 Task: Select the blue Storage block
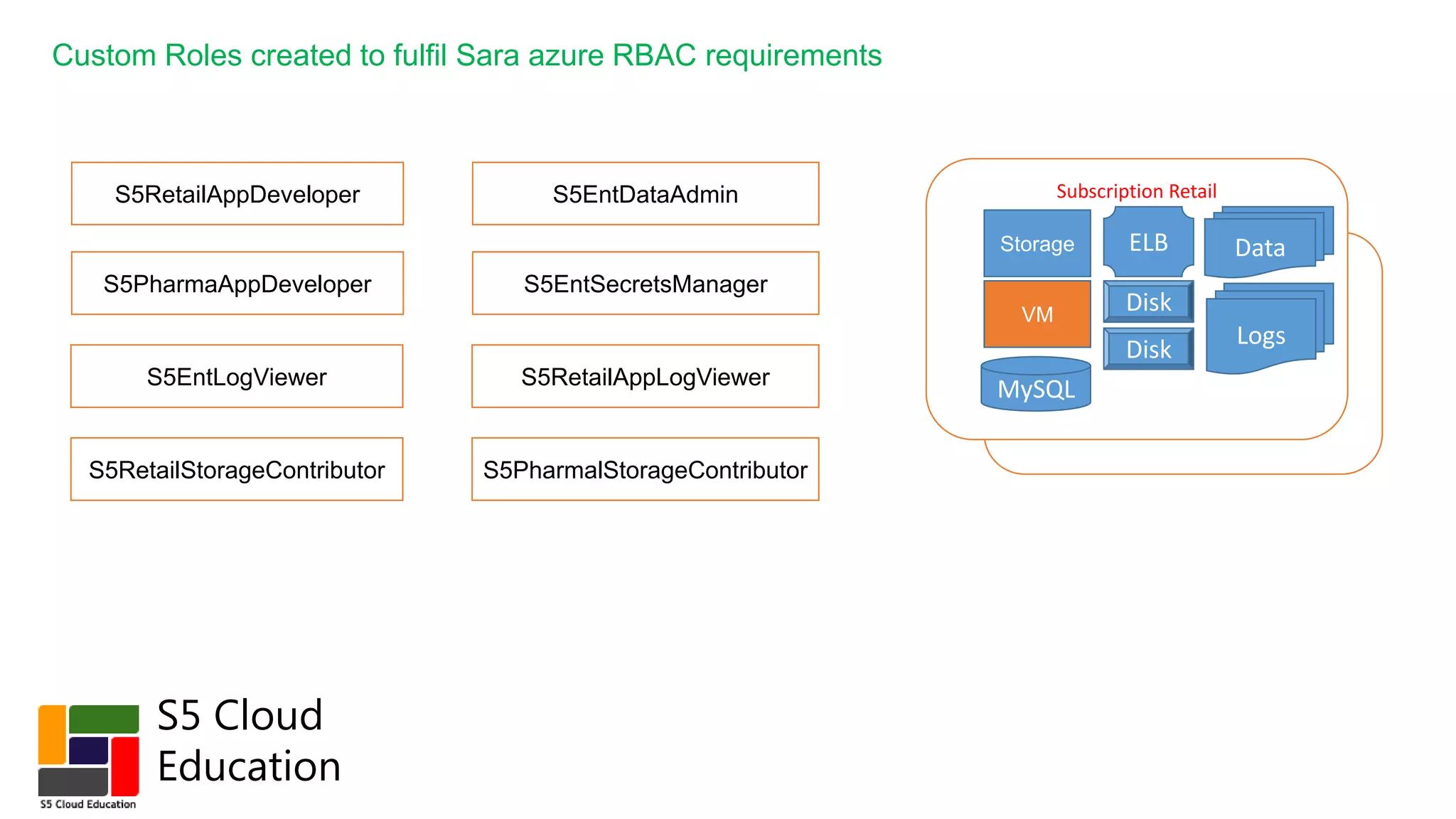click(x=1037, y=243)
